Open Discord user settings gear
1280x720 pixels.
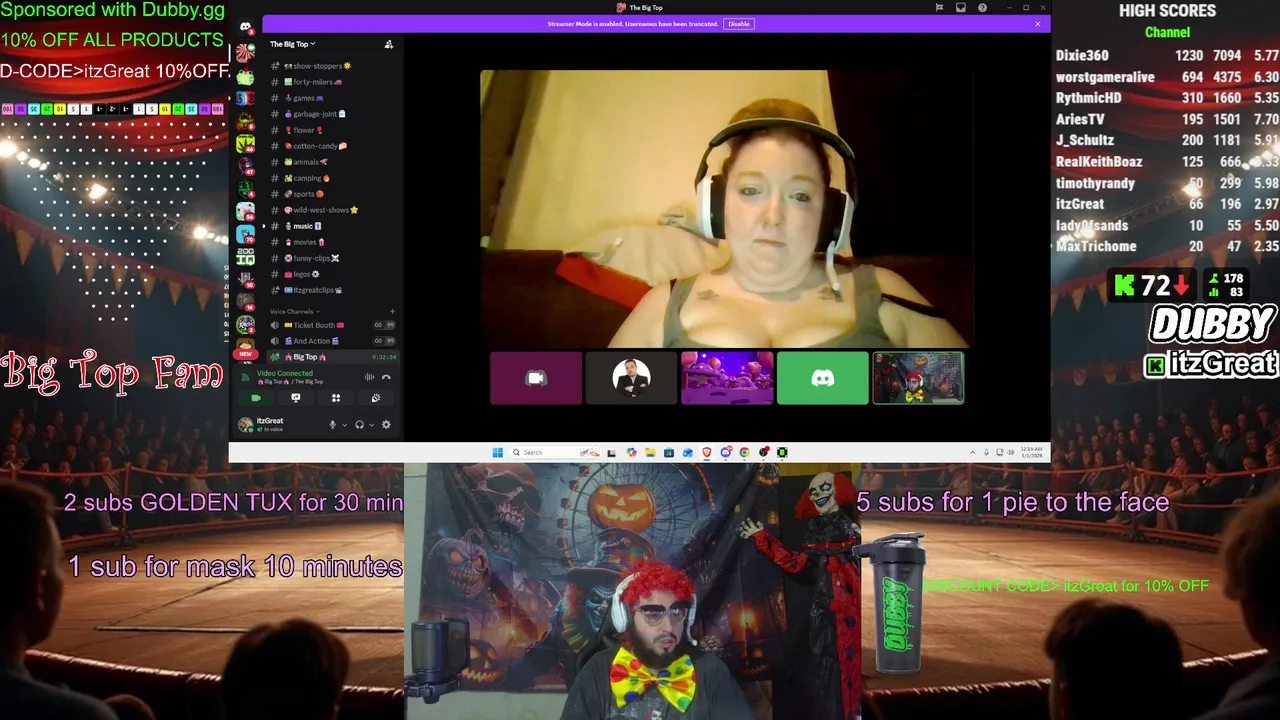coord(386,425)
